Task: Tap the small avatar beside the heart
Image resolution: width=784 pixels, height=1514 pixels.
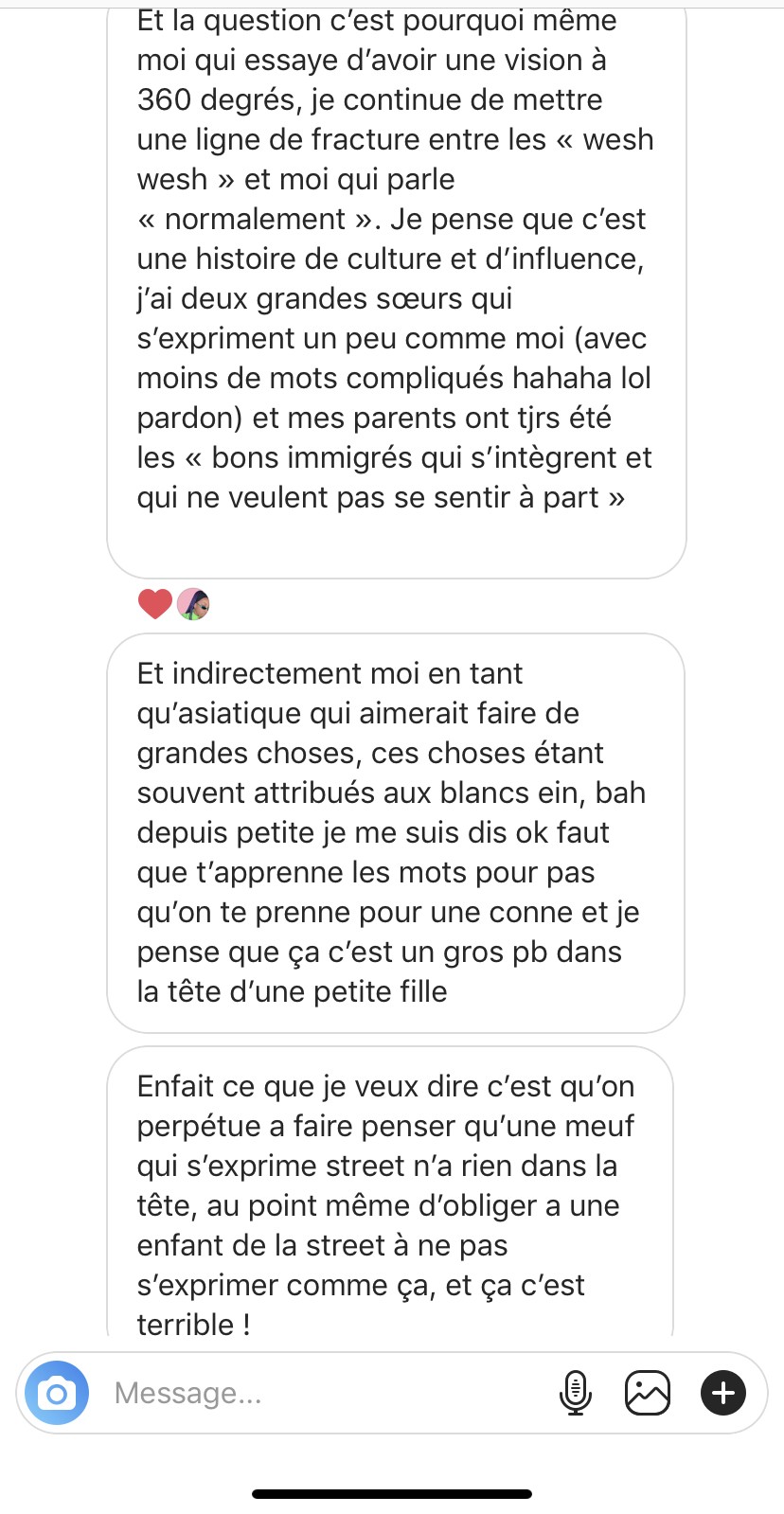Action: [x=193, y=603]
